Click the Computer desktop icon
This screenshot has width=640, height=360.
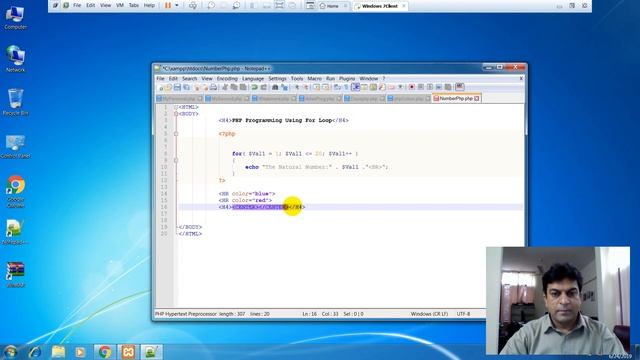click(15, 17)
